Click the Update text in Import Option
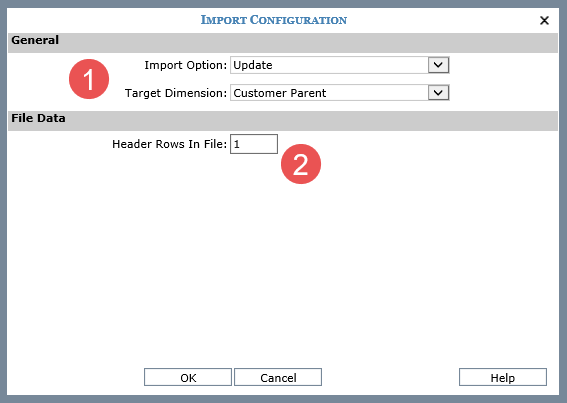Image resolution: width=567 pixels, height=403 pixels. pyautogui.click(x=253, y=65)
